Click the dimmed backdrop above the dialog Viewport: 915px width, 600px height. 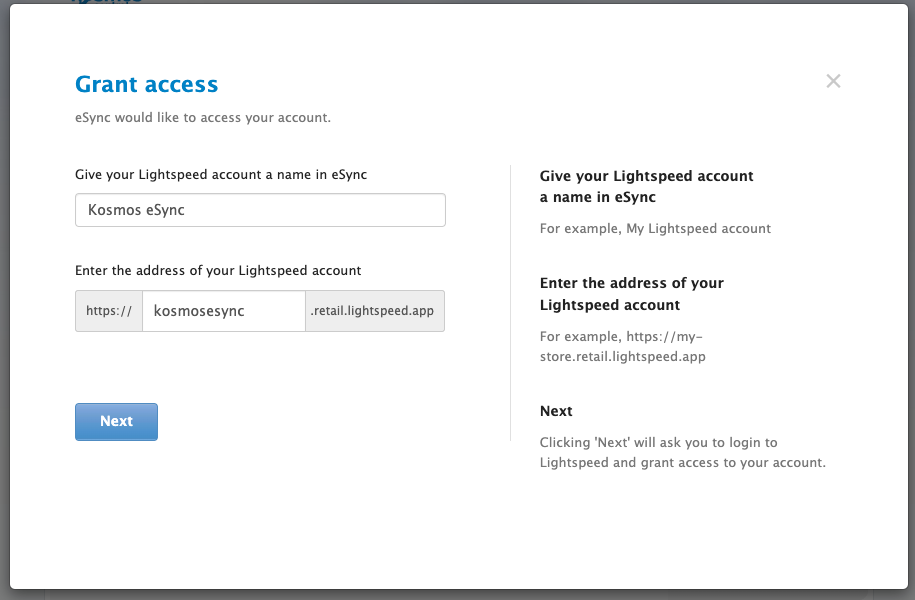500,2
